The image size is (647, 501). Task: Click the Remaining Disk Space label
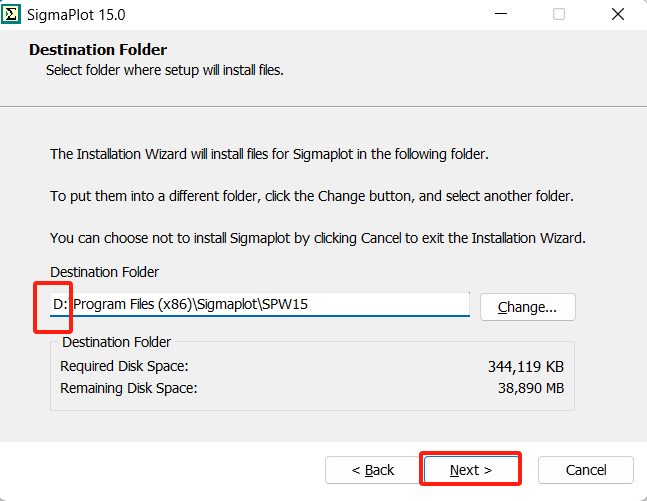[x=129, y=387]
